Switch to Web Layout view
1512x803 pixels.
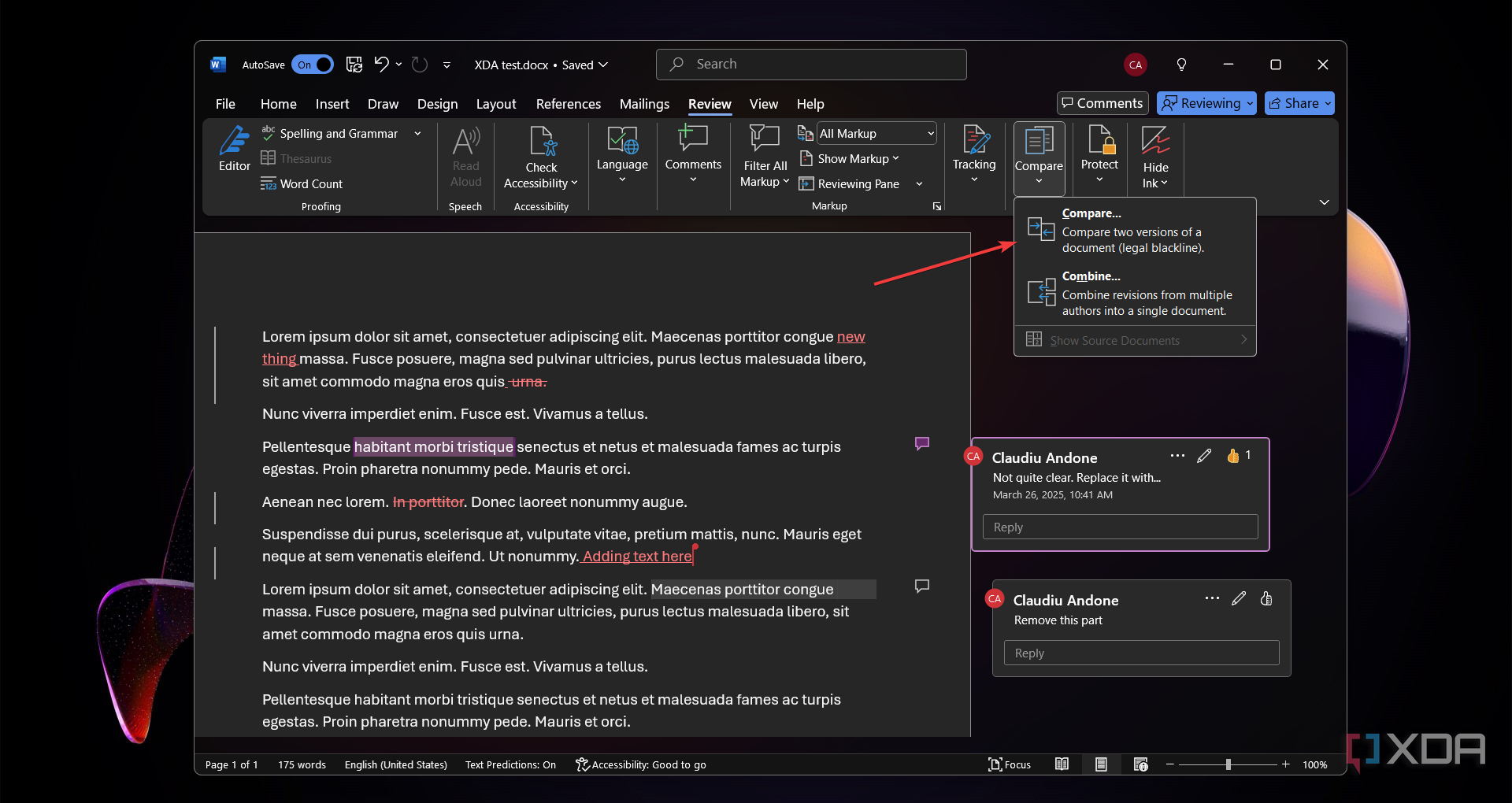(1140, 764)
